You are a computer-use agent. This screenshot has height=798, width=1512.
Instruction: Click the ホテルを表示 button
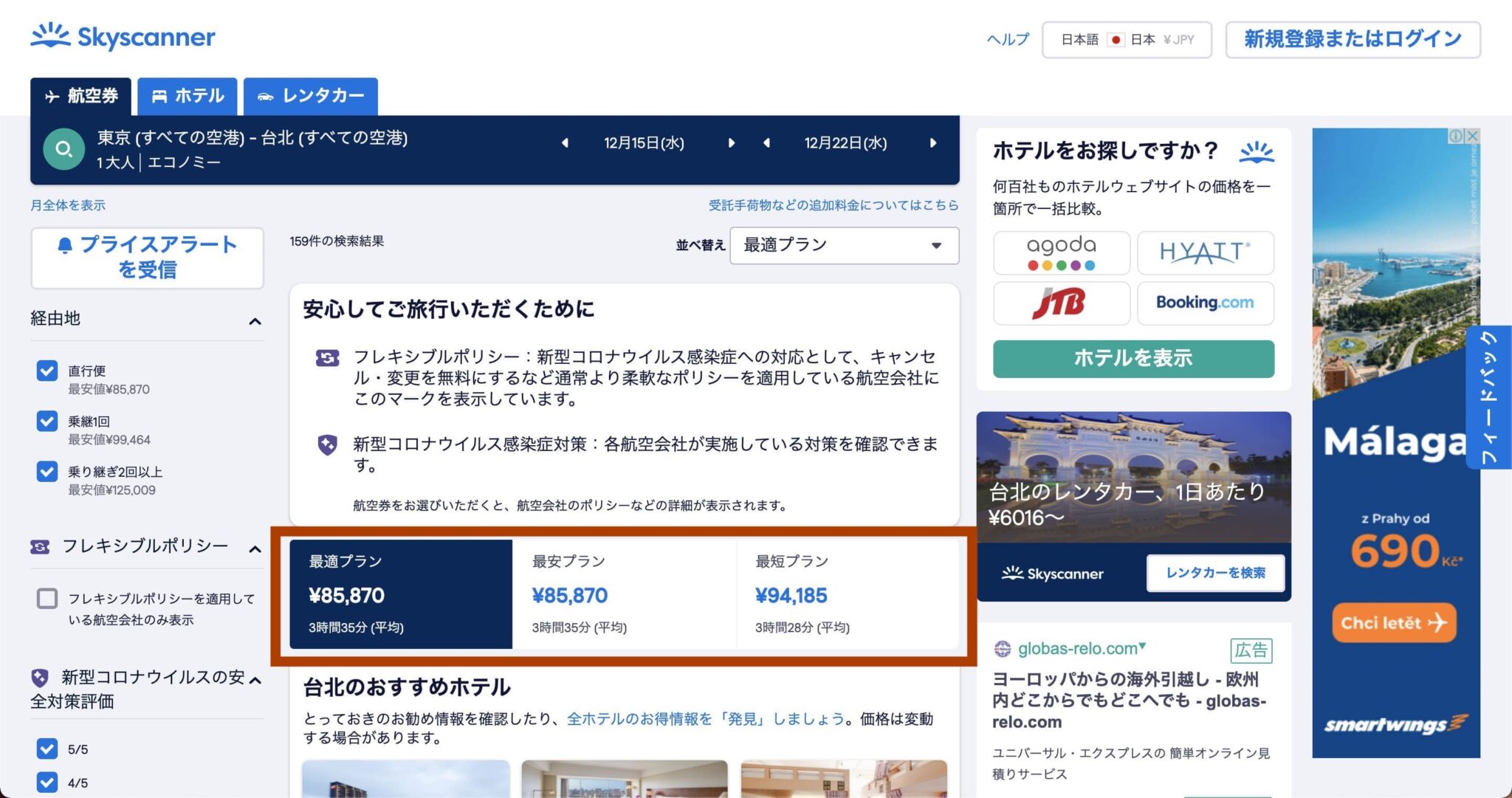coord(1133,358)
